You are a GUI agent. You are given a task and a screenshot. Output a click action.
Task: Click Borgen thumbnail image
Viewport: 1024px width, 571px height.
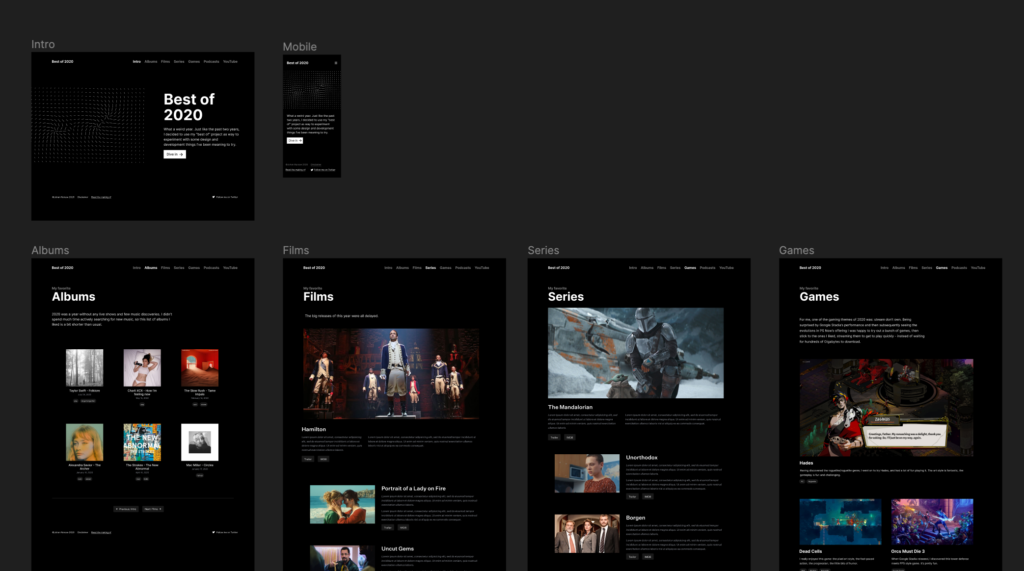pyautogui.click(x=587, y=533)
